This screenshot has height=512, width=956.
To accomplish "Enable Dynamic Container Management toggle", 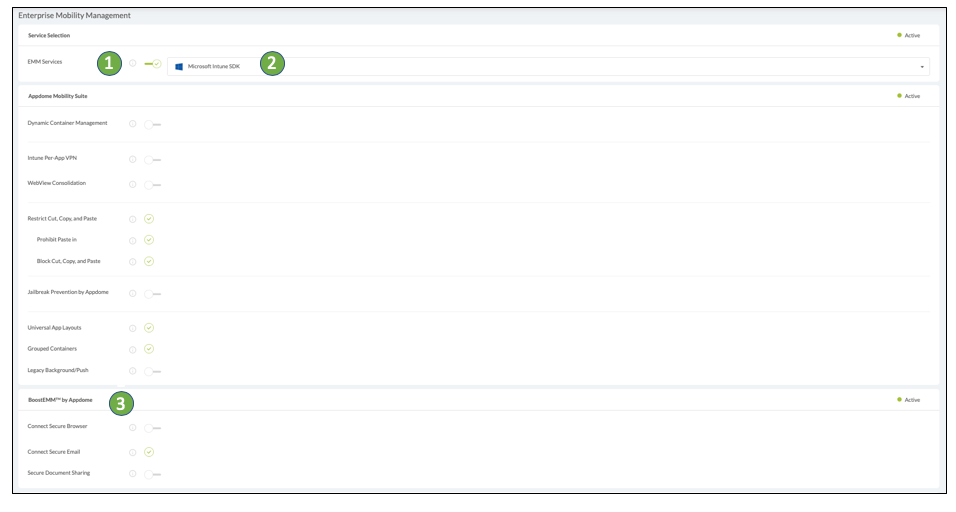I will pyautogui.click(x=152, y=125).
